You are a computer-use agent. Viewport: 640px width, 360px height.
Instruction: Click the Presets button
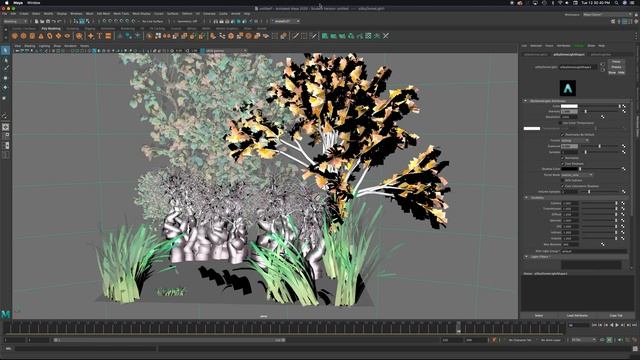(x=616, y=67)
